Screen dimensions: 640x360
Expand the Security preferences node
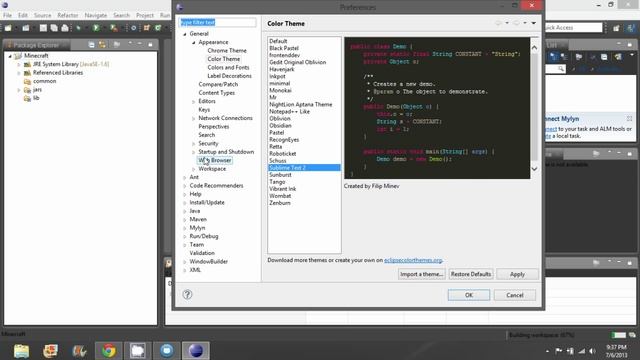(x=194, y=144)
